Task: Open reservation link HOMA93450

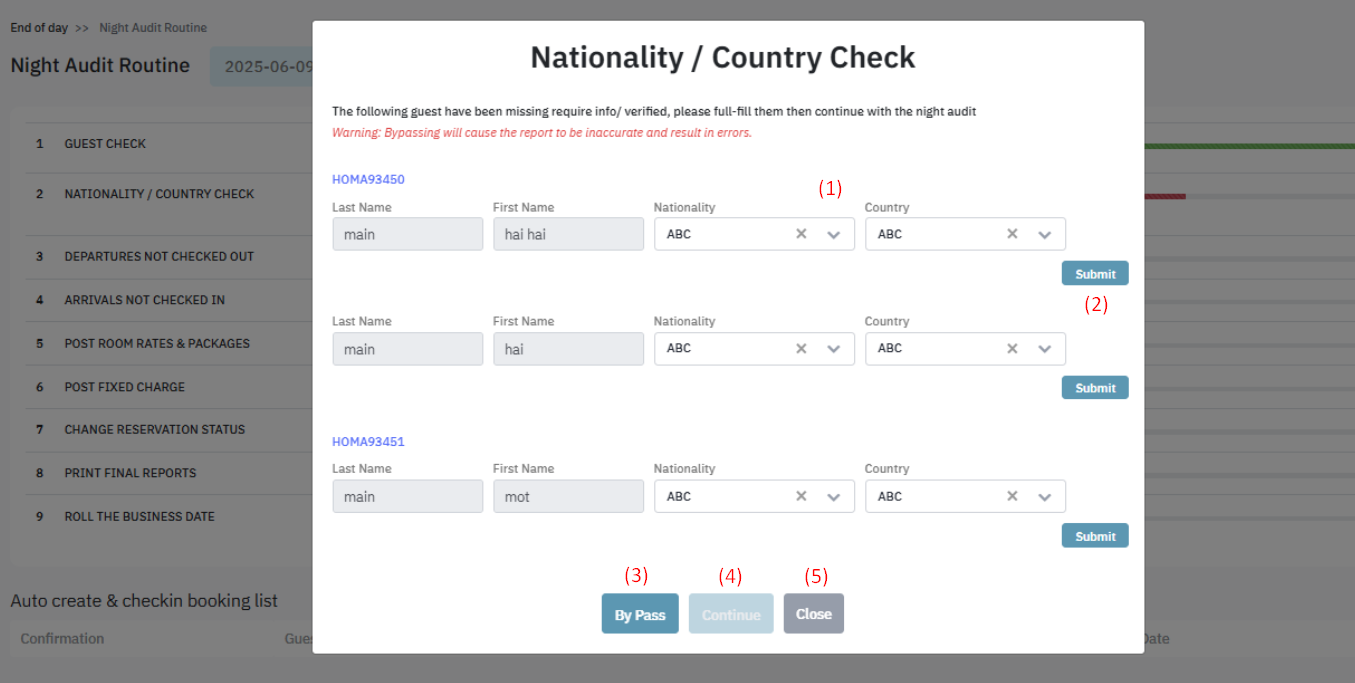Action: [x=368, y=180]
